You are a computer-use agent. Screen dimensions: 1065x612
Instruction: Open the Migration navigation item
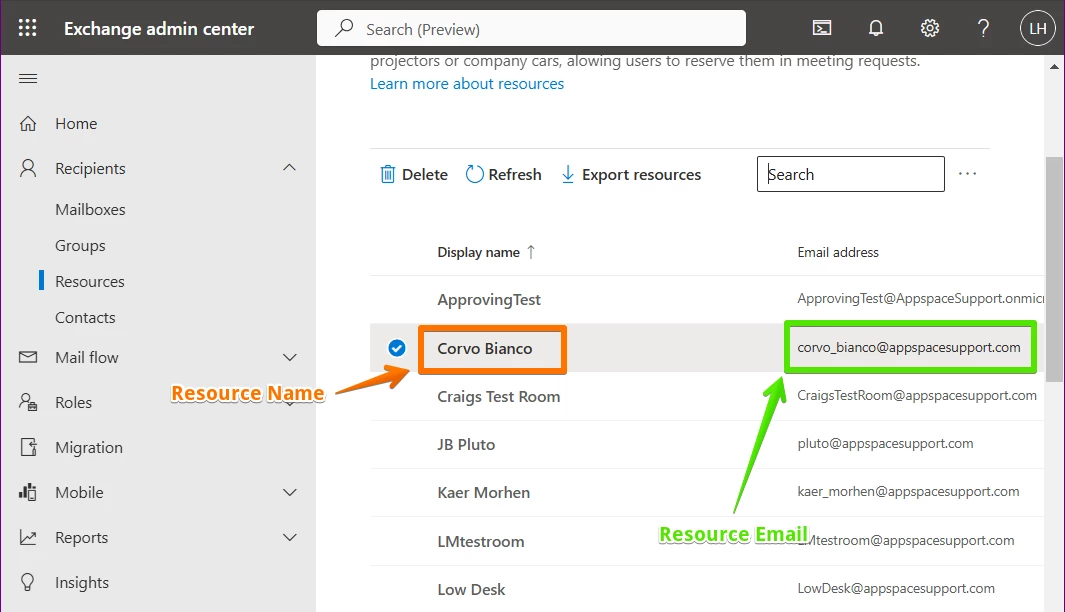(89, 448)
